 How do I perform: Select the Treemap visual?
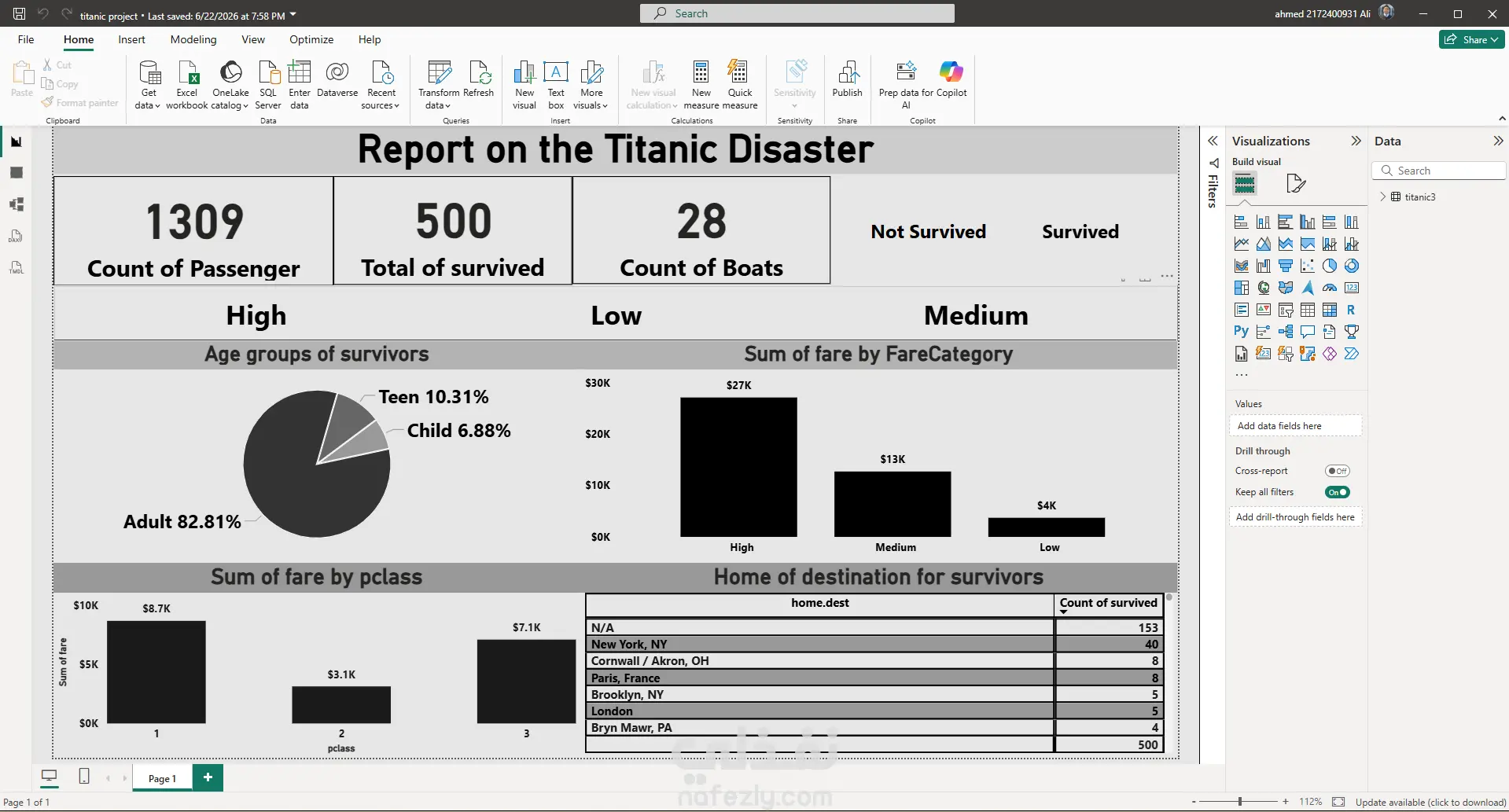coord(1242,288)
